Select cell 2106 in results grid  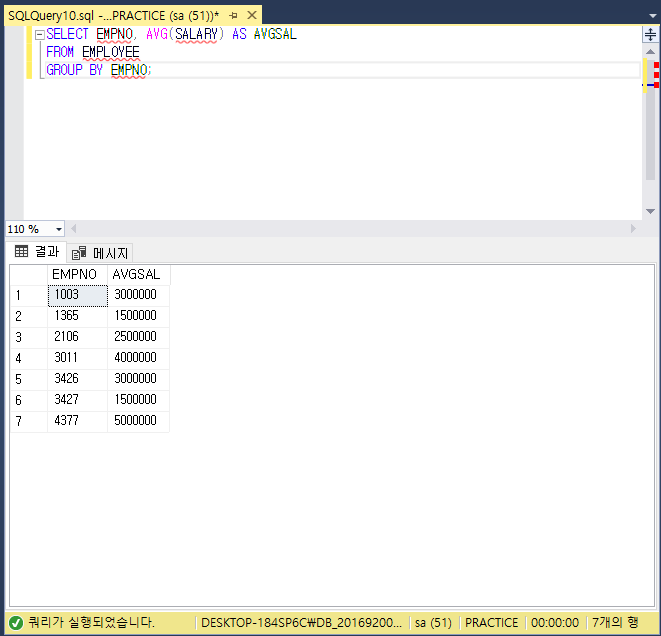tap(78, 338)
